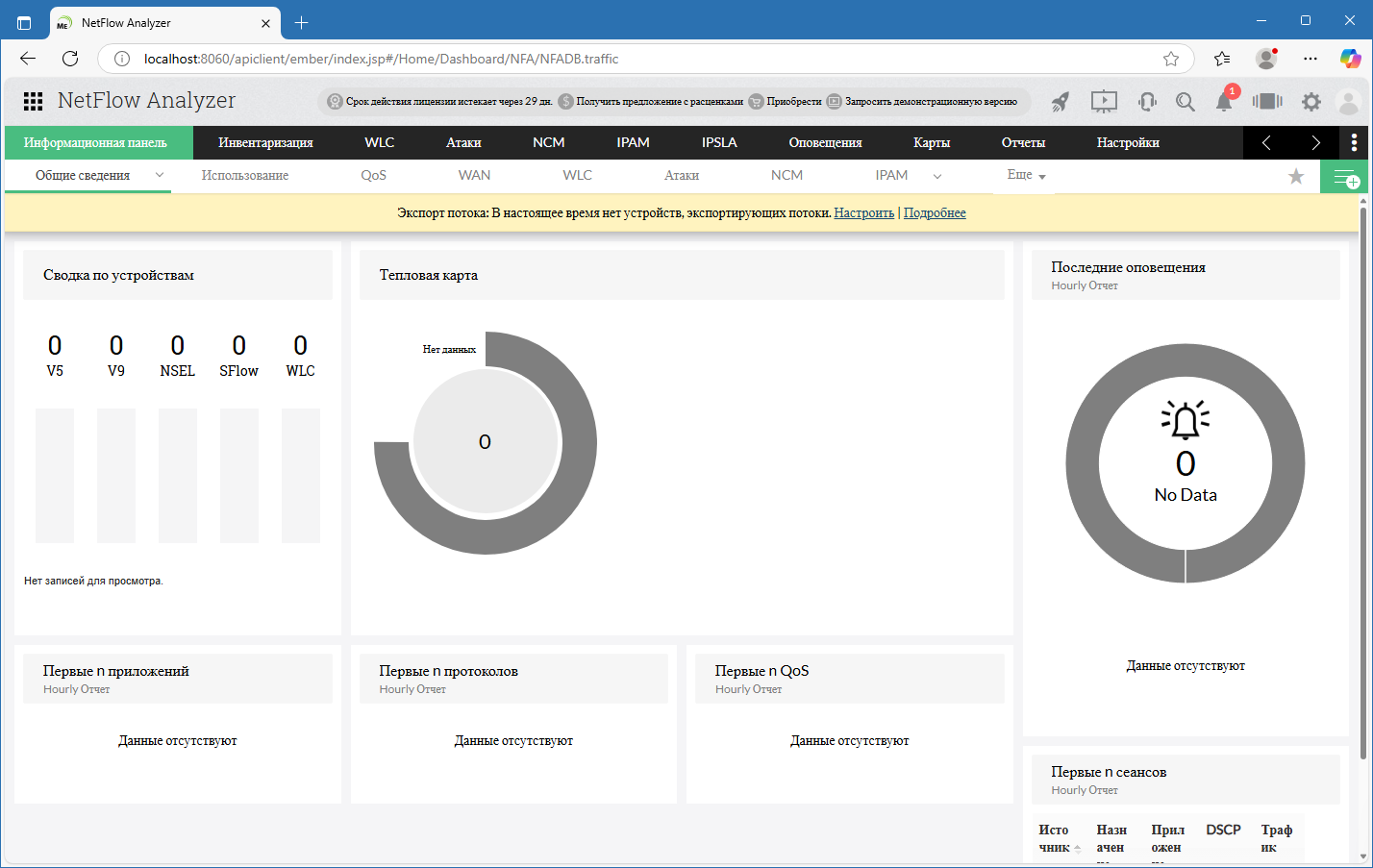
Task: Click the Приобрести purchase link
Action: click(786, 101)
